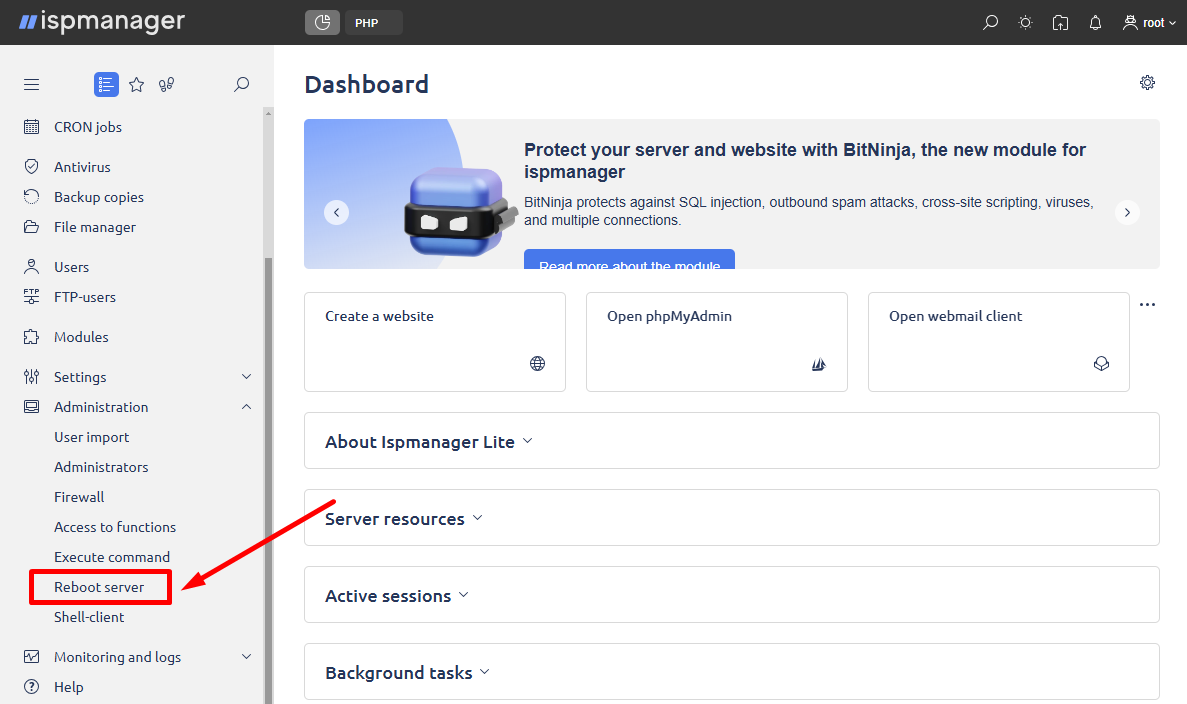Screen dimensions: 1187x704
Task: Open Access to functions
Action: (x=114, y=527)
